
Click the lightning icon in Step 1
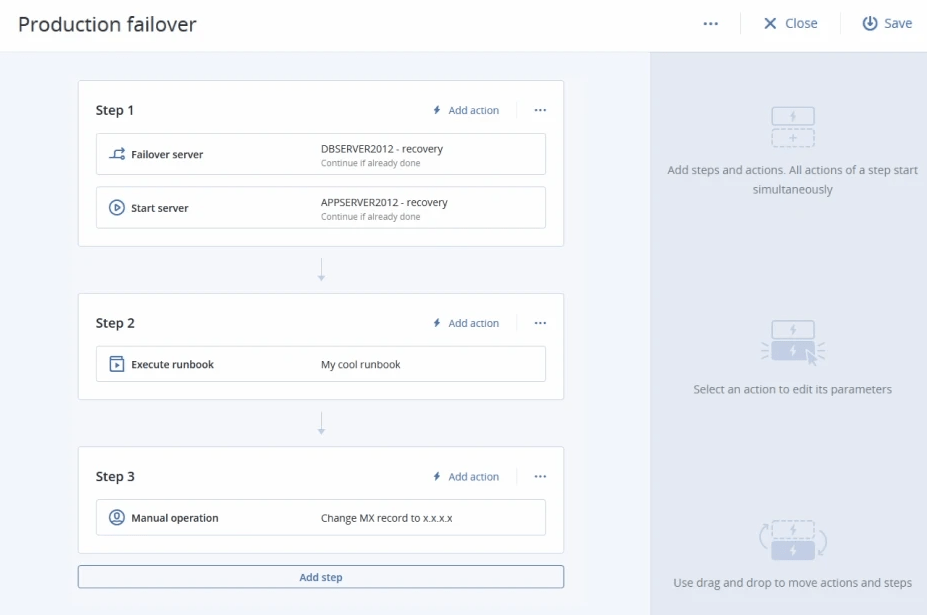point(437,111)
